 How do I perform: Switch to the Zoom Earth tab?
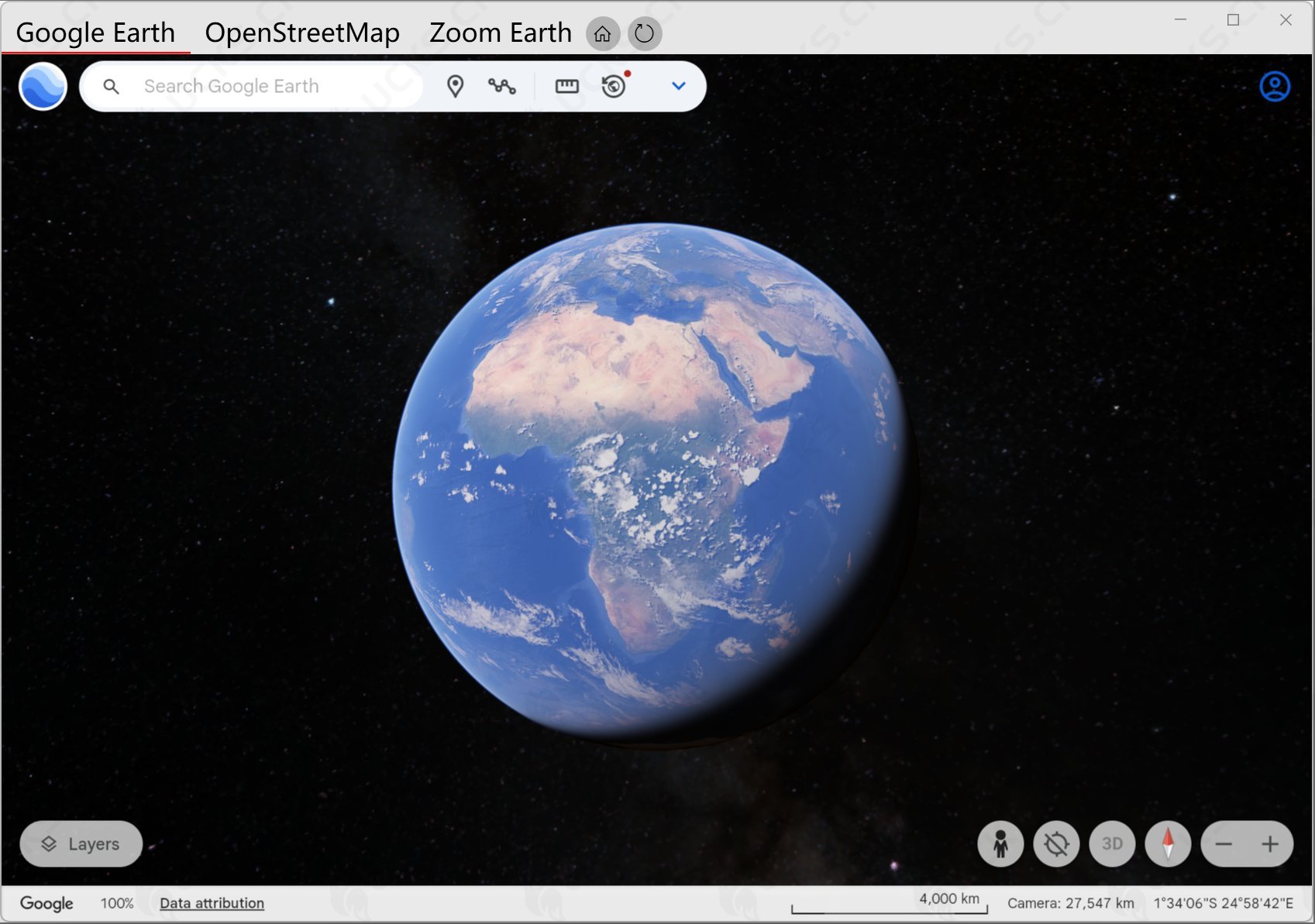(x=501, y=33)
